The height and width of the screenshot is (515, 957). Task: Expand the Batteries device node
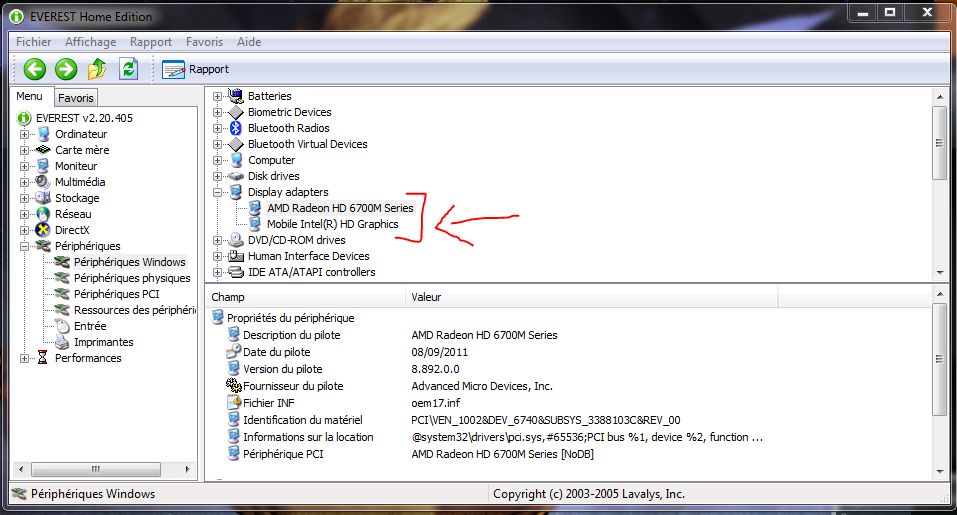coord(217,96)
